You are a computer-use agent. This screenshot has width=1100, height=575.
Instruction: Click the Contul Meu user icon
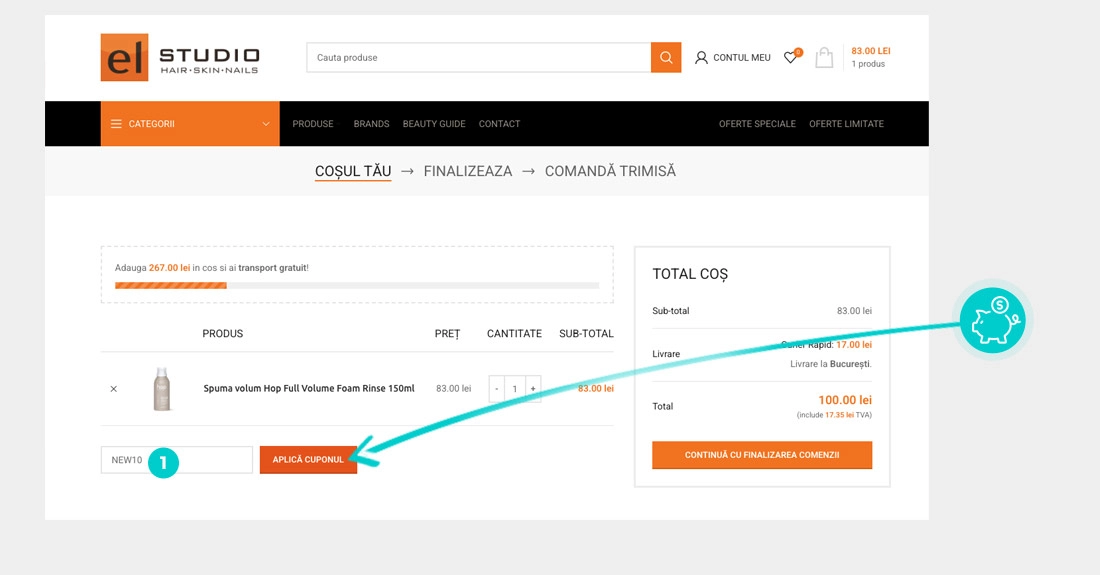pos(701,58)
